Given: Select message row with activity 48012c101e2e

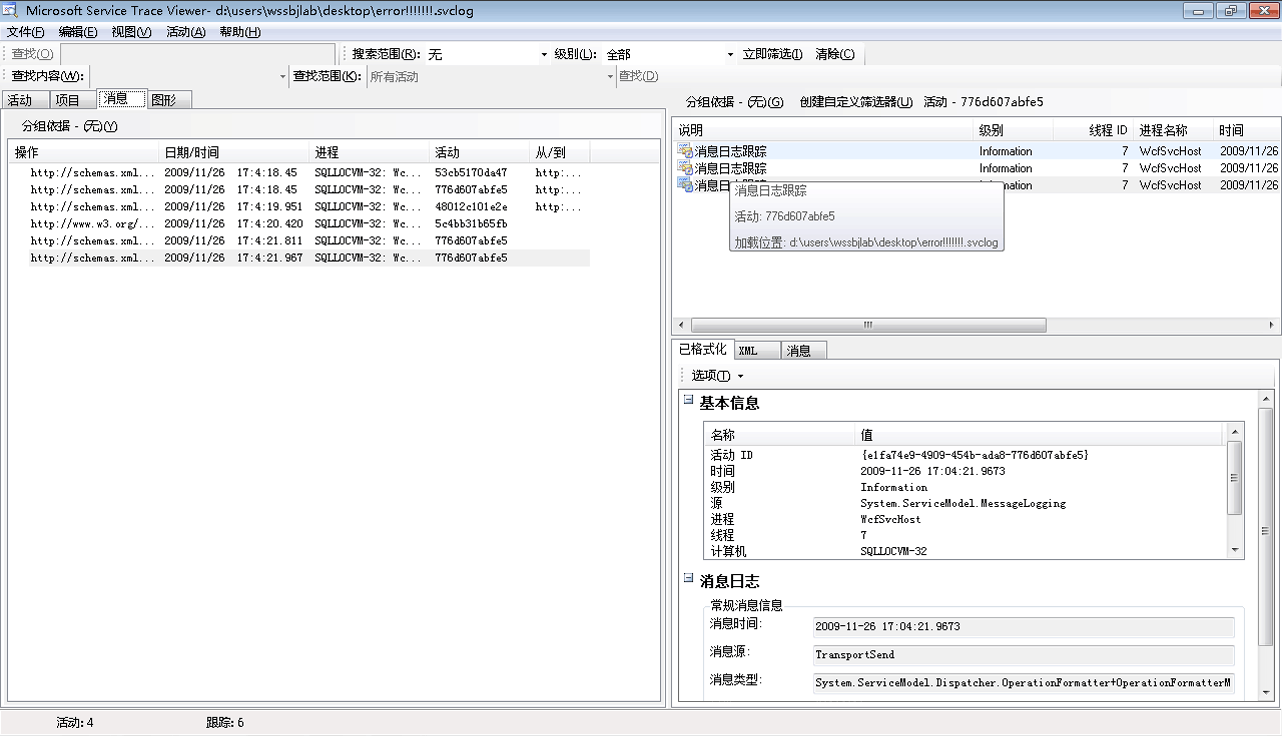Looking at the screenshot, I should pyautogui.click(x=299, y=207).
